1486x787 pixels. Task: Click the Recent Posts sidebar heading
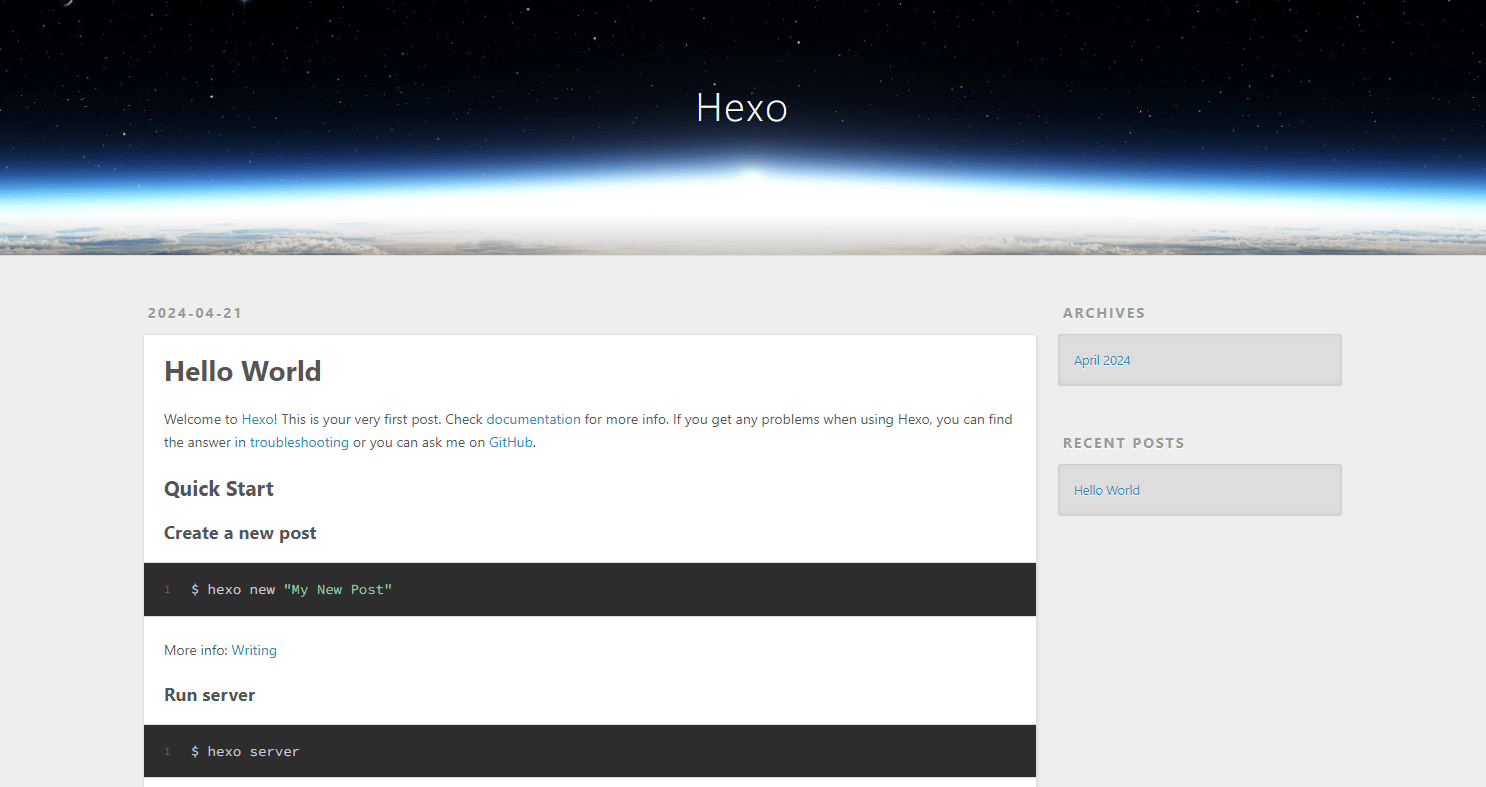pos(1124,443)
